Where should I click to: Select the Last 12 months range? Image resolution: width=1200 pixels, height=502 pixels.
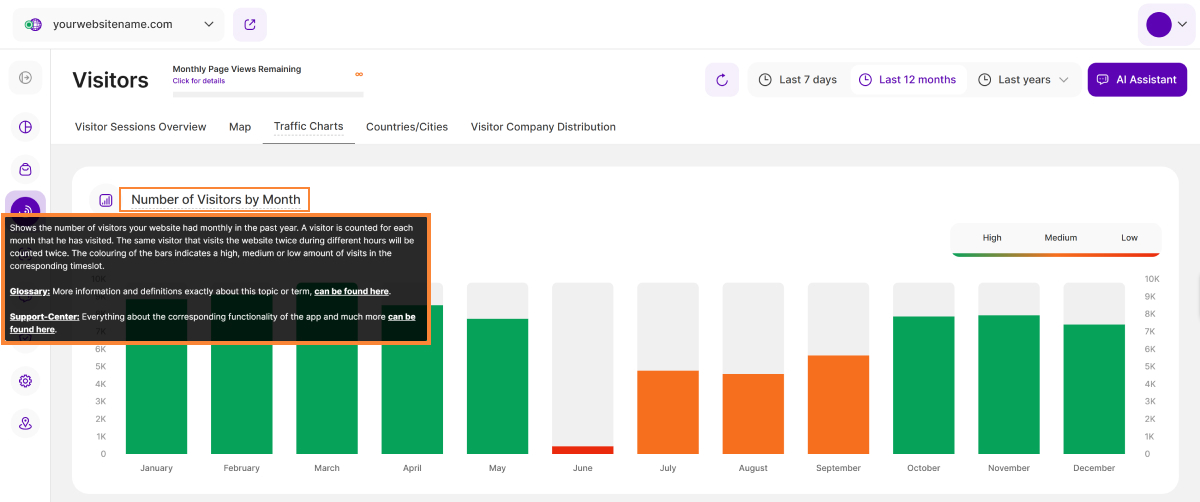pyautogui.click(x=907, y=80)
